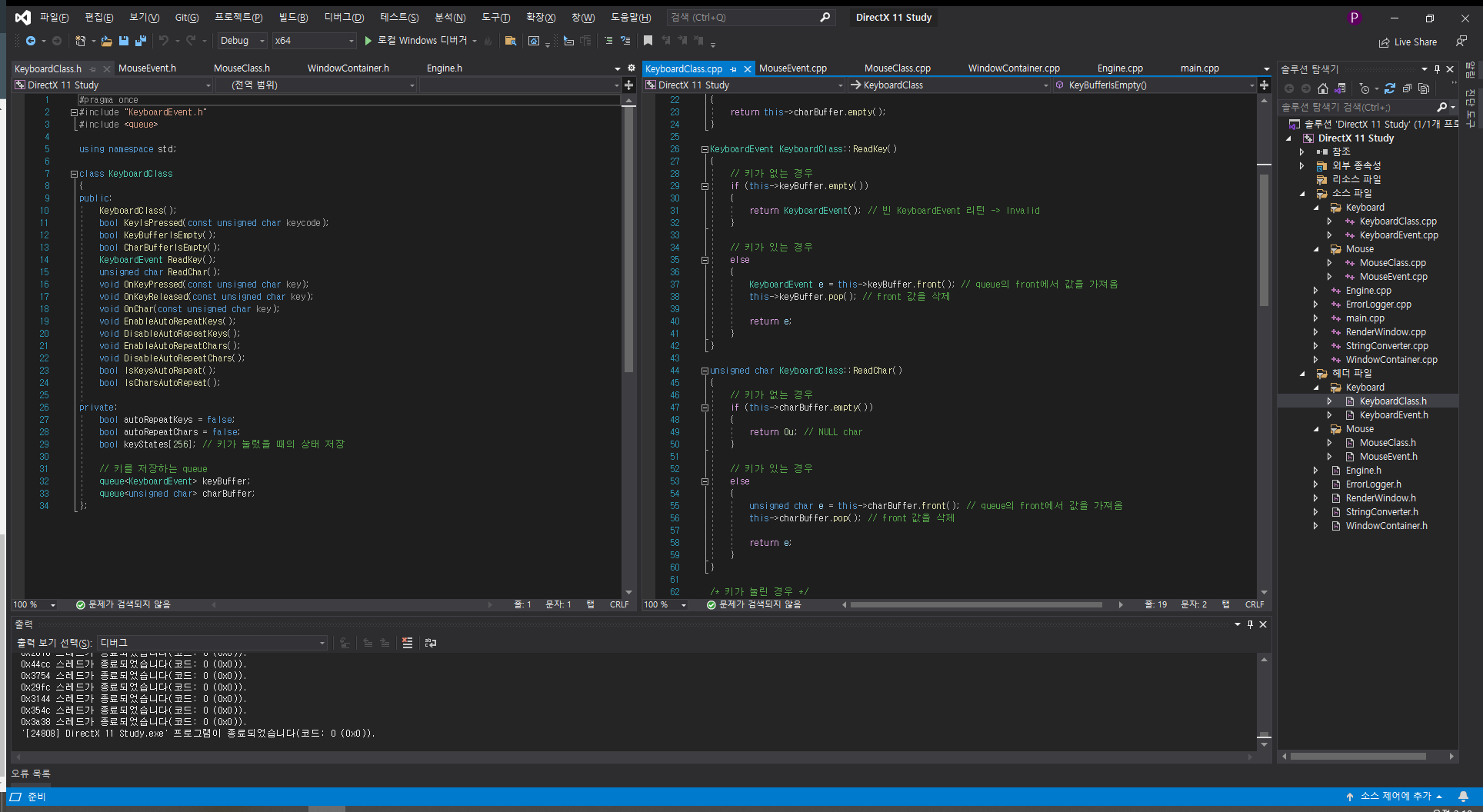Click the split editor icon in the right code pane

tap(1264, 85)
